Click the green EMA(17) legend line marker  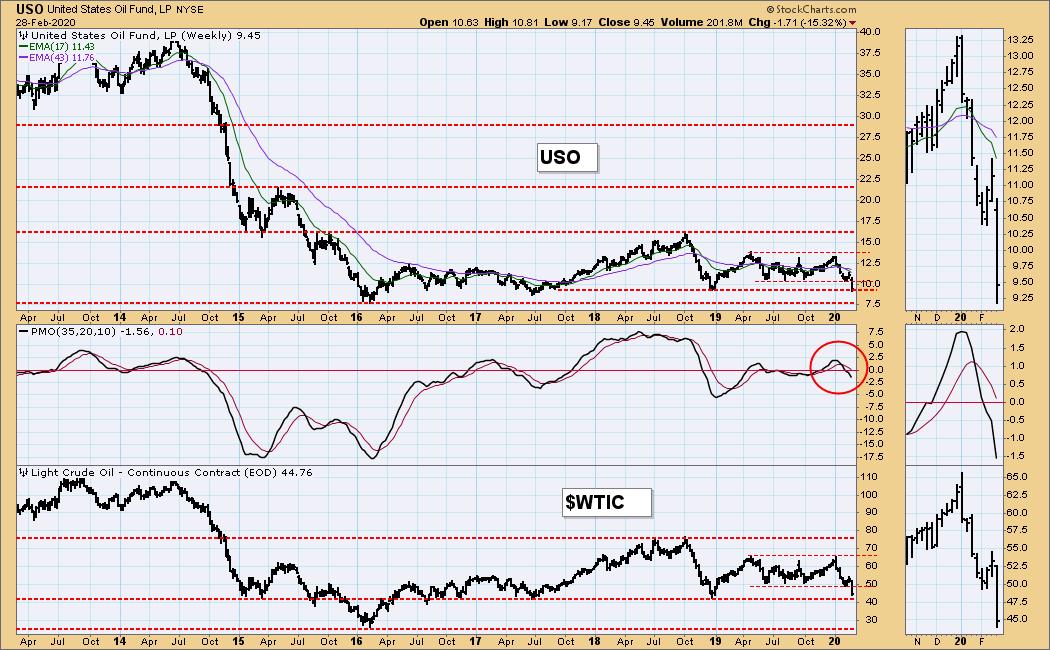tap(23, 47)
